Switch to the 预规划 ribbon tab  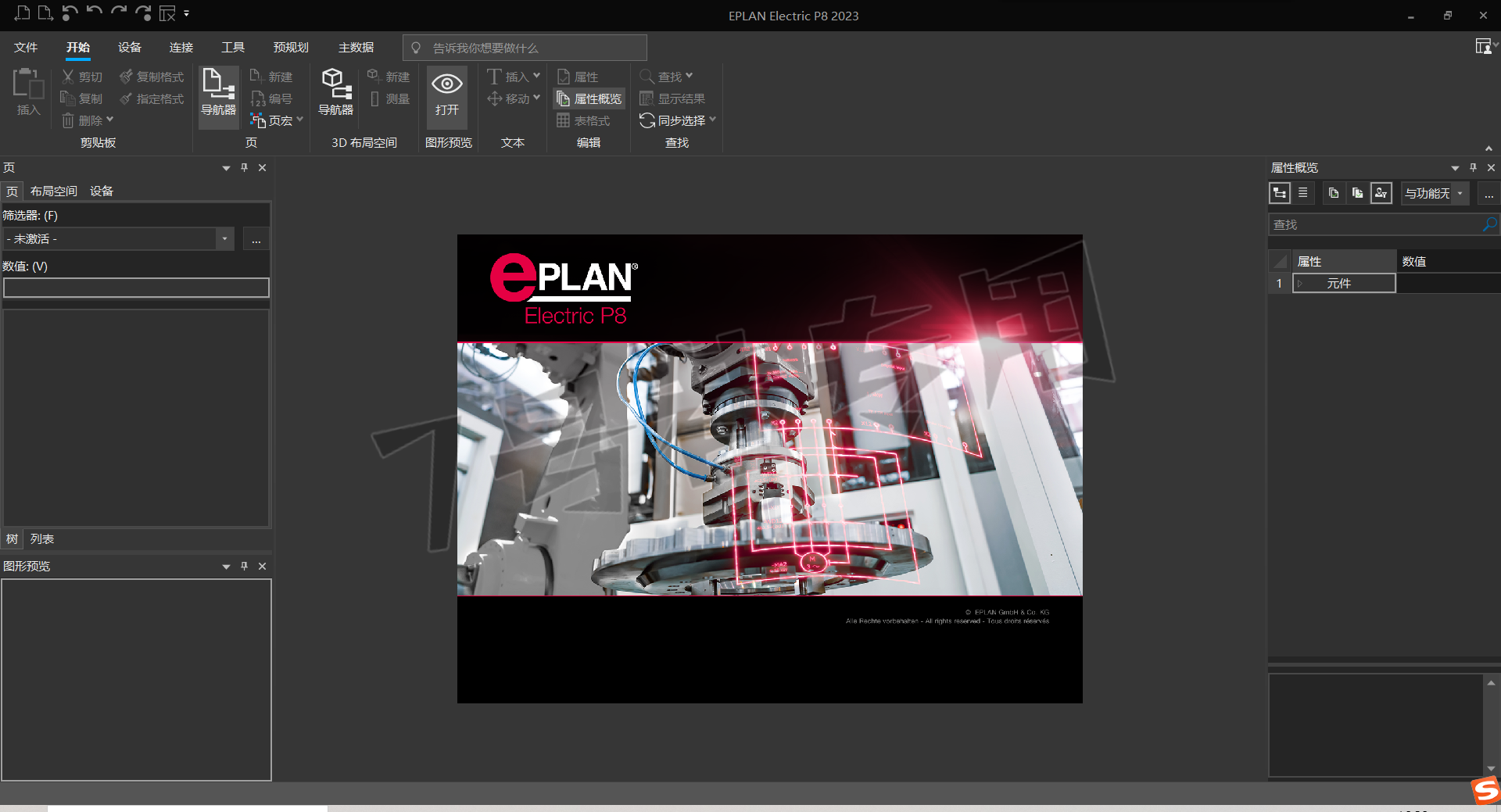point(291,48)
